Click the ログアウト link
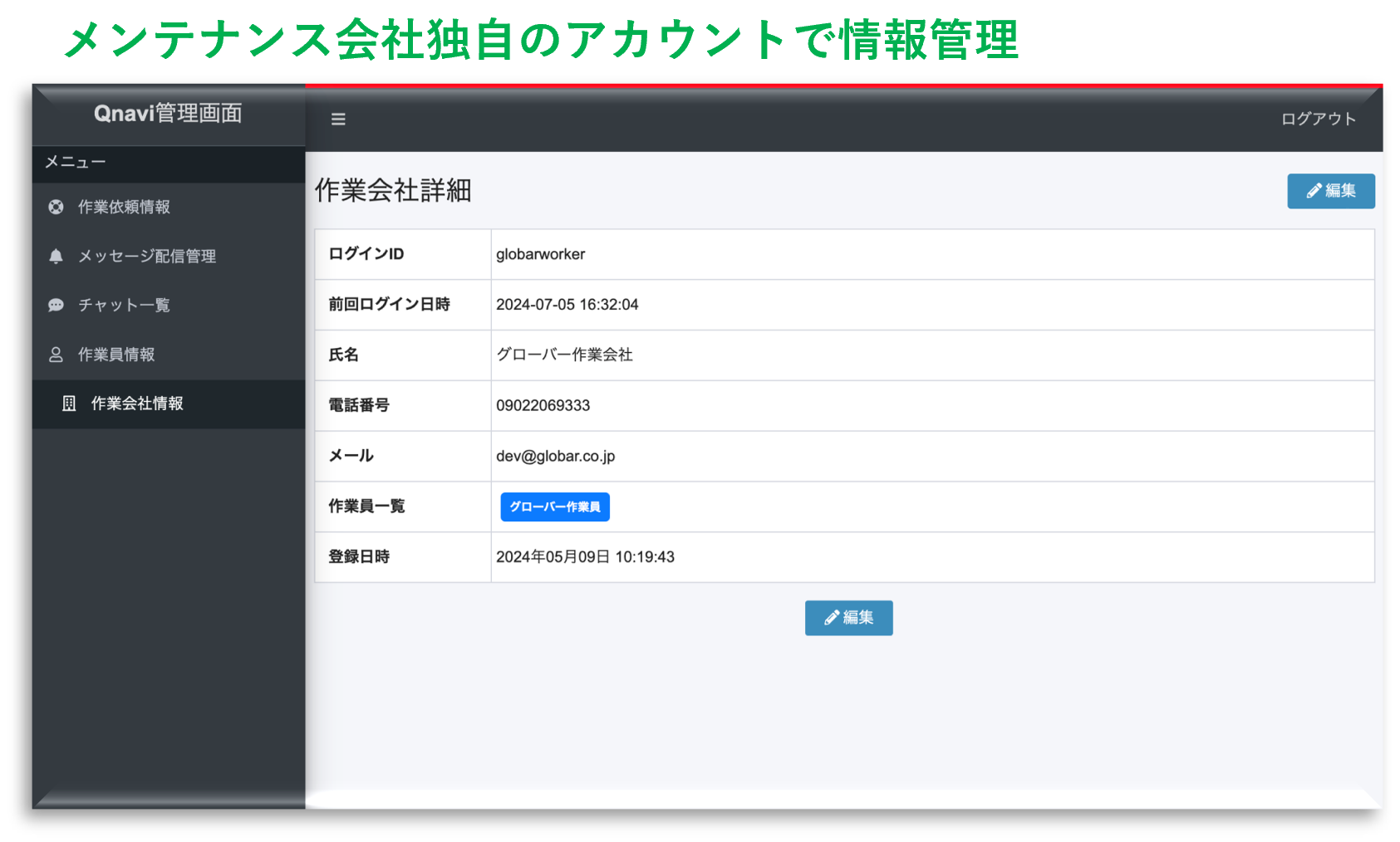The image size is (1400, 842). pos(1318,119)
